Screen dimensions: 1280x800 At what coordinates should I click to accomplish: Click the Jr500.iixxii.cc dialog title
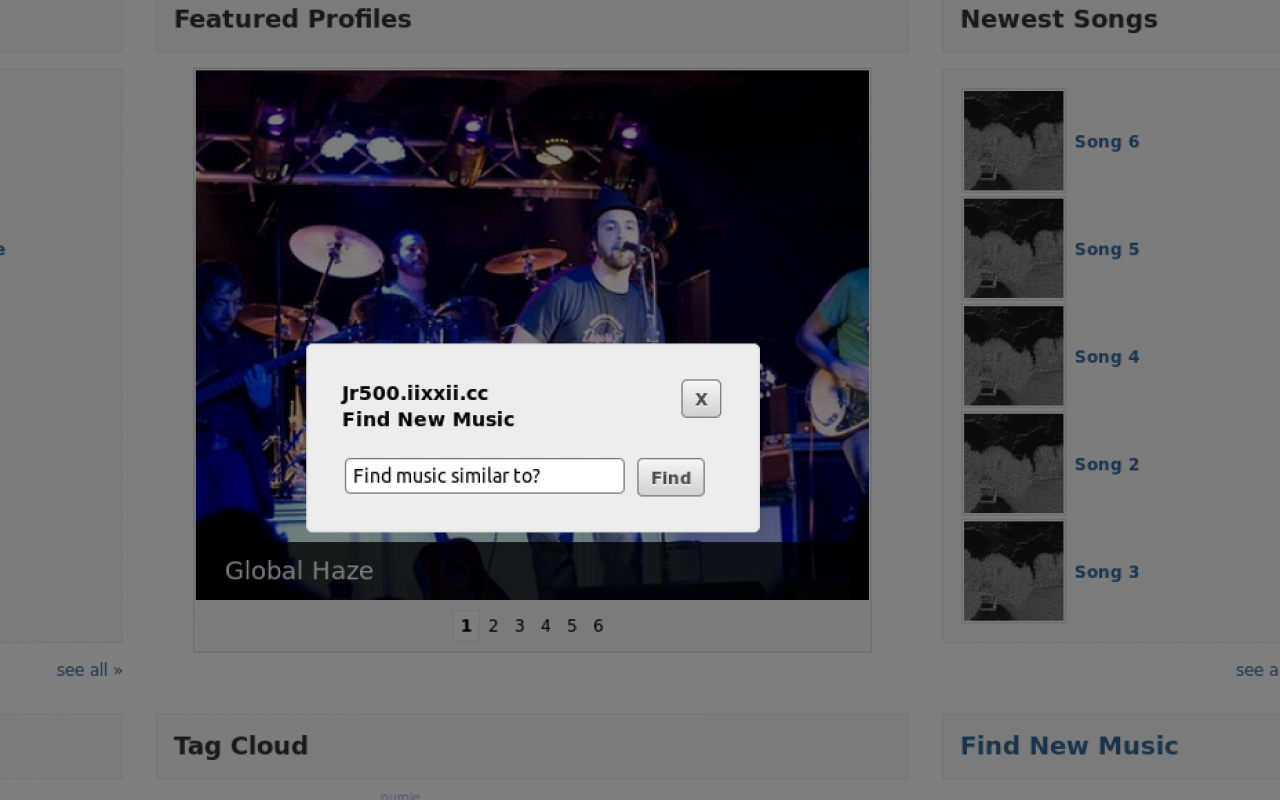click(x=415, y=393)
